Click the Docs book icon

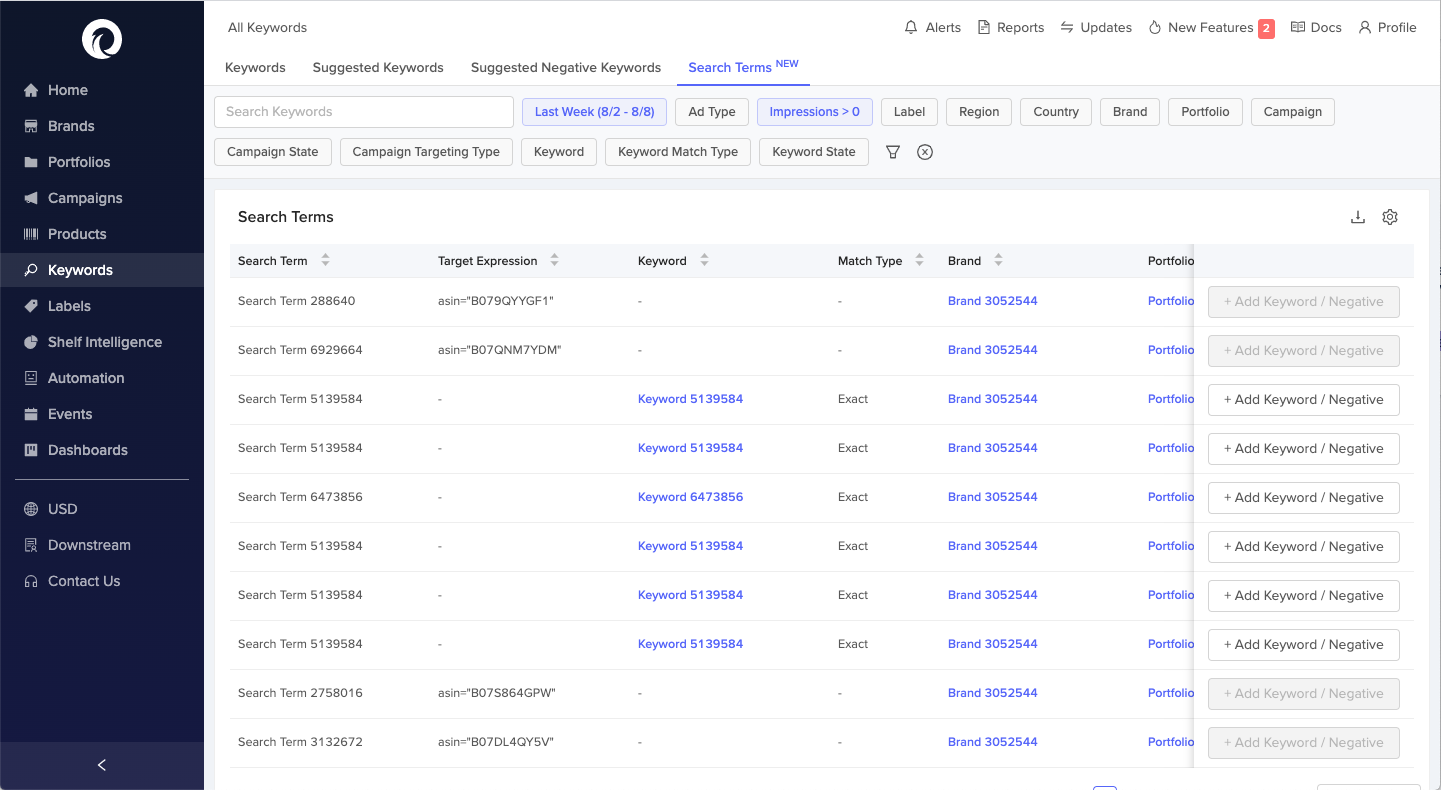[1298, 27]
